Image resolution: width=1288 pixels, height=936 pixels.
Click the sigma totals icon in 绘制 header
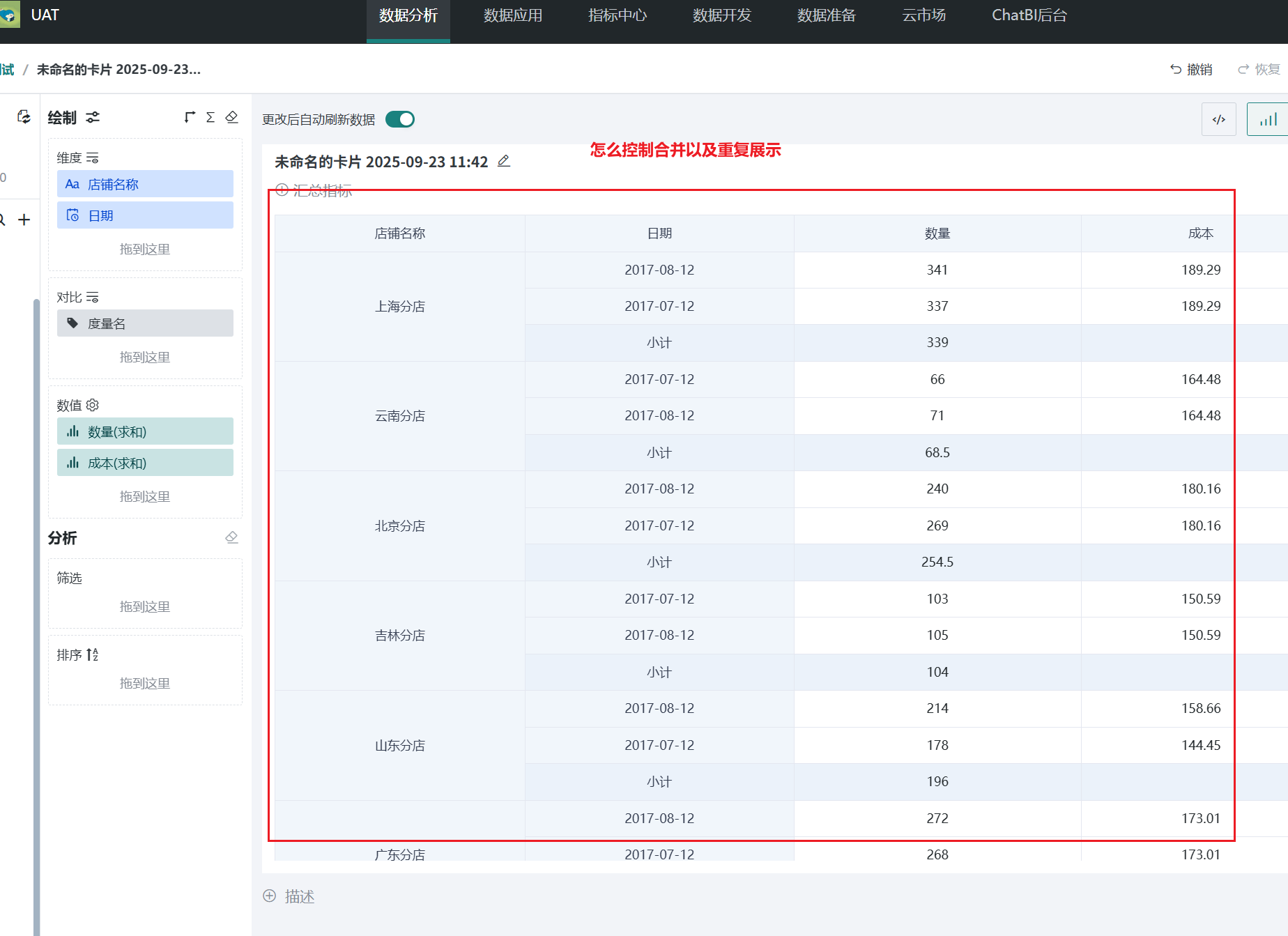coord(210,117)
